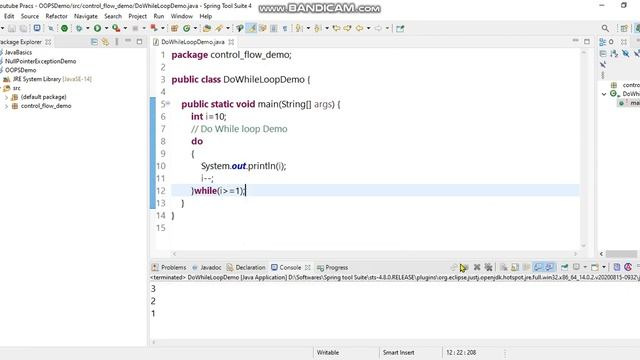Click Last Edit Location arrow icon

[336, 28]
